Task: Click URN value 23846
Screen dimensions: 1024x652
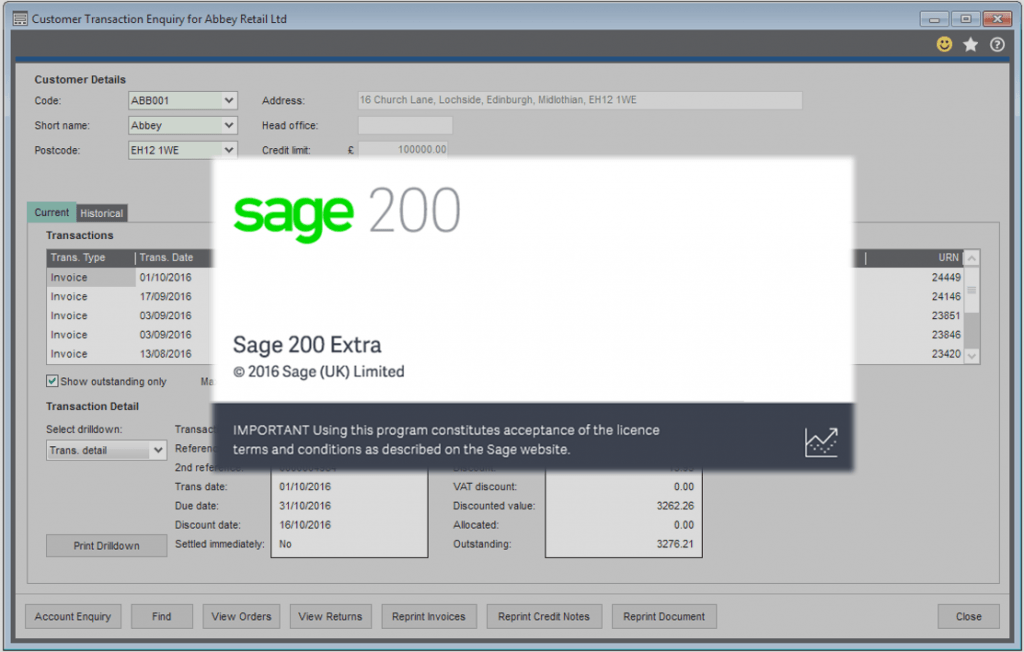Action: [x=946, y=334]
